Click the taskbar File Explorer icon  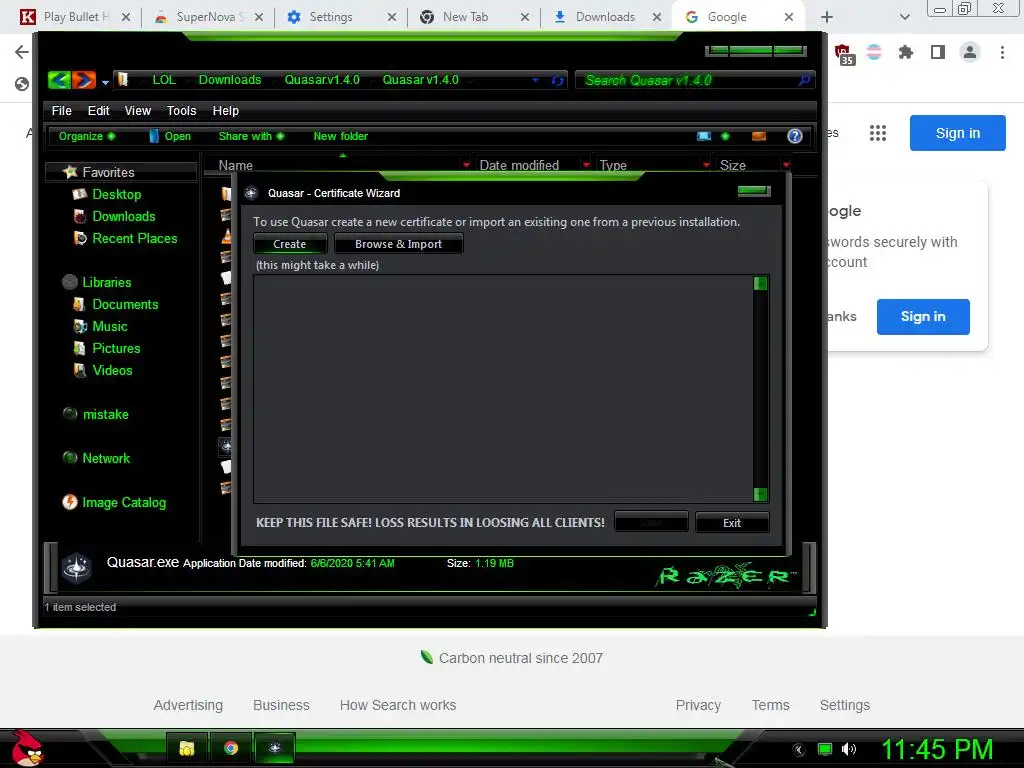click(187, 748)
